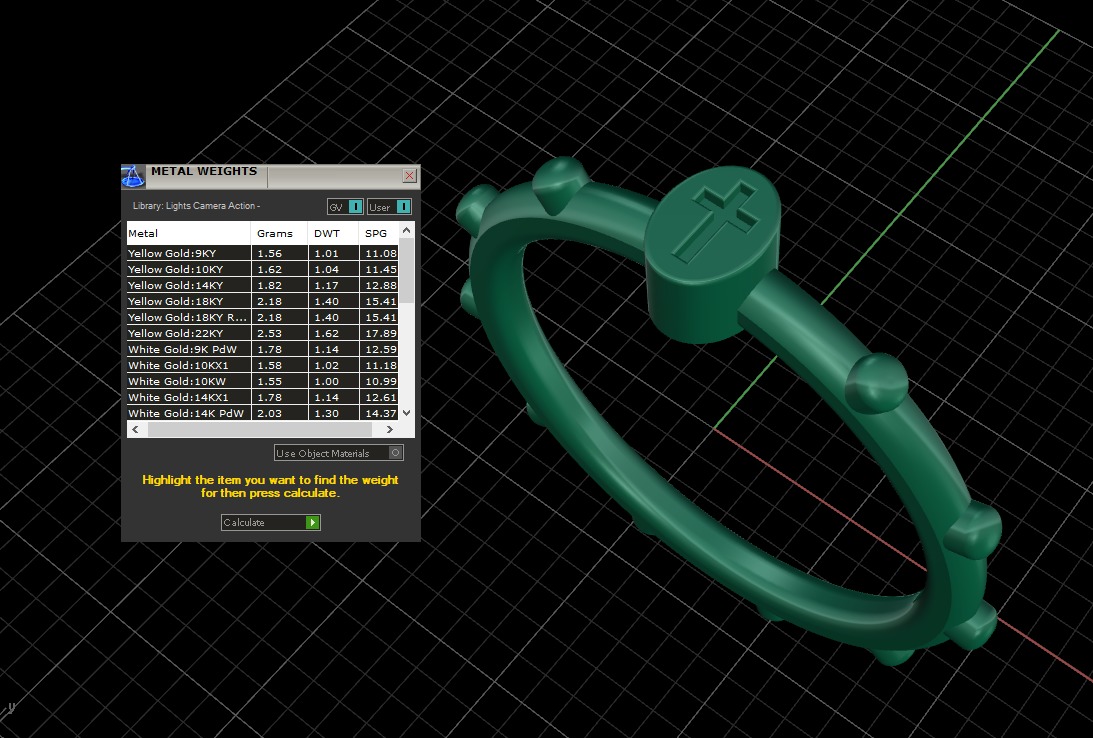This screenshot has height=738, width=1093.
Task: Select the Yellow Gold:18KY row
Action: [x=262, y=301]
